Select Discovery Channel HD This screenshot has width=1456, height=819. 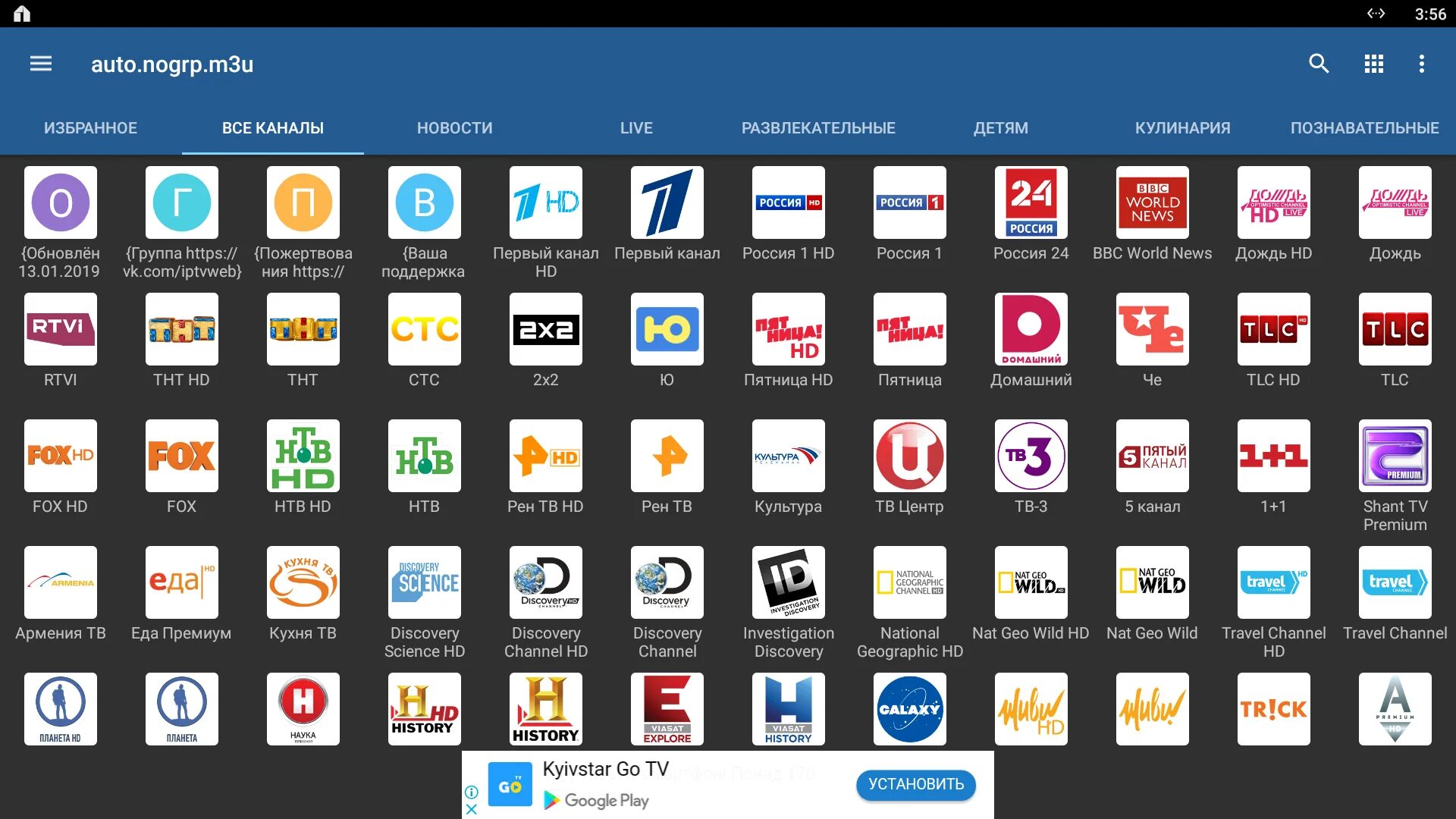pos(545,598)
